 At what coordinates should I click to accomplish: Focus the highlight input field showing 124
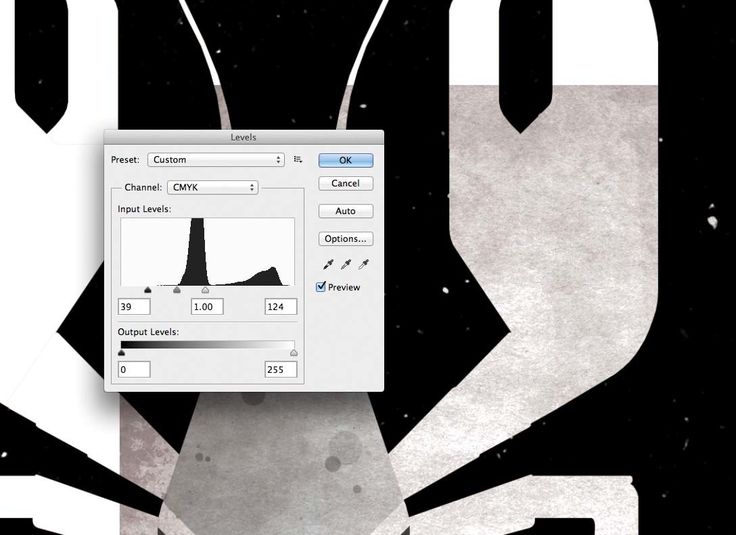(281, 306)
